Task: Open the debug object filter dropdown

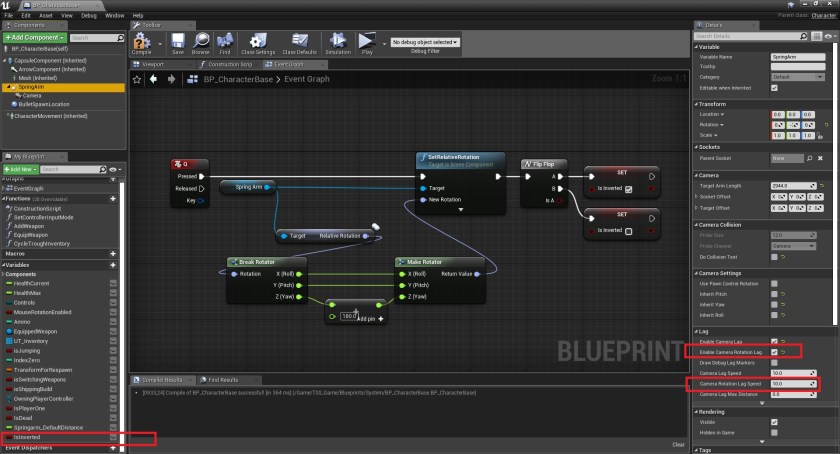Action: [424, 42]
